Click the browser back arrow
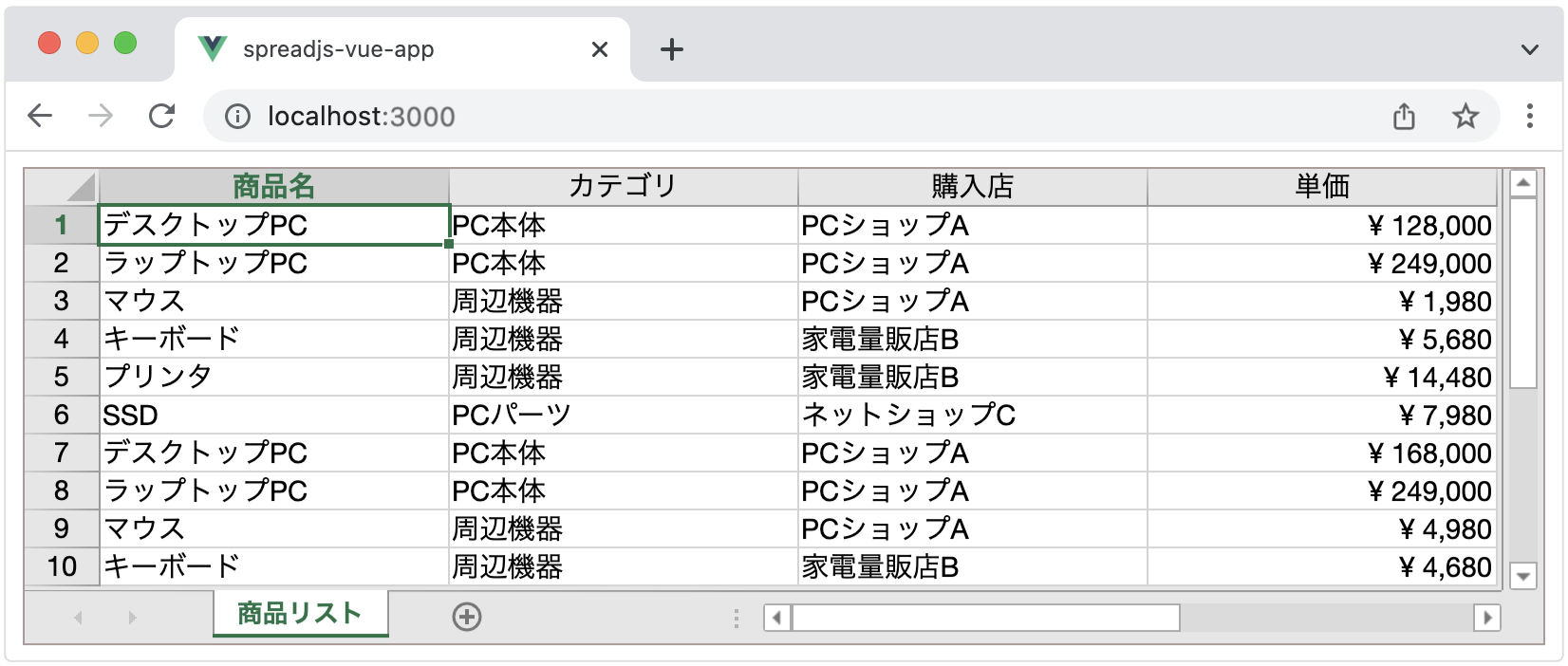The height and width of the screenshot is (666, 1568). [40, 116]
